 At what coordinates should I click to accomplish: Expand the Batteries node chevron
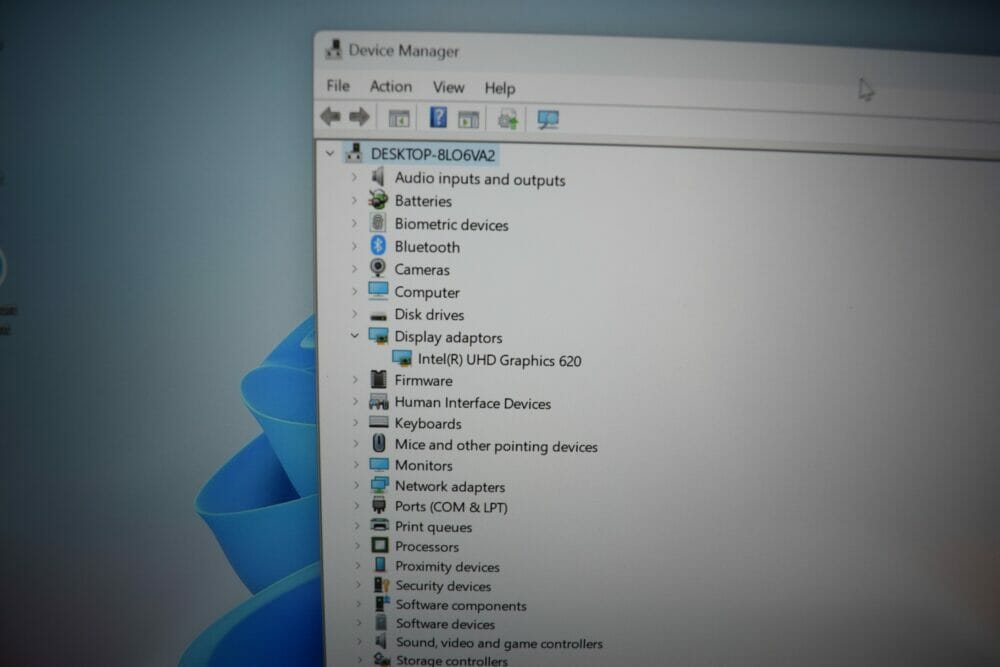click(x=354, y=200)
